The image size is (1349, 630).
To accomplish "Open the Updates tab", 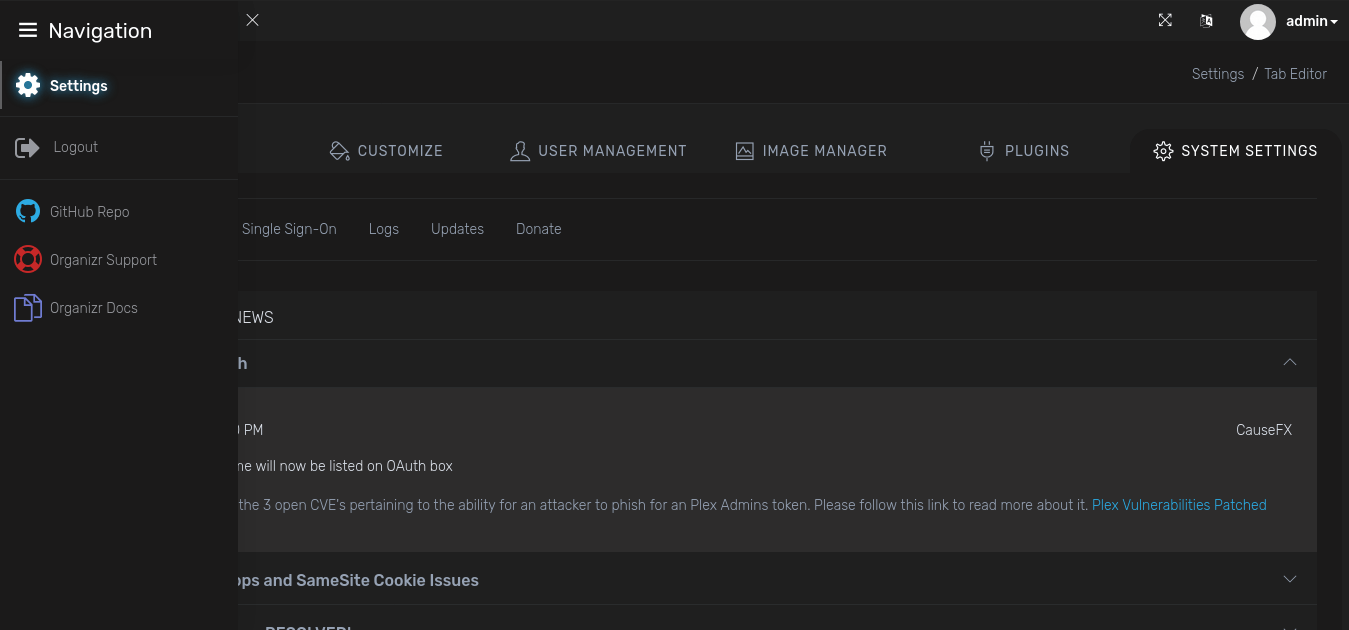I will [457, 229].
